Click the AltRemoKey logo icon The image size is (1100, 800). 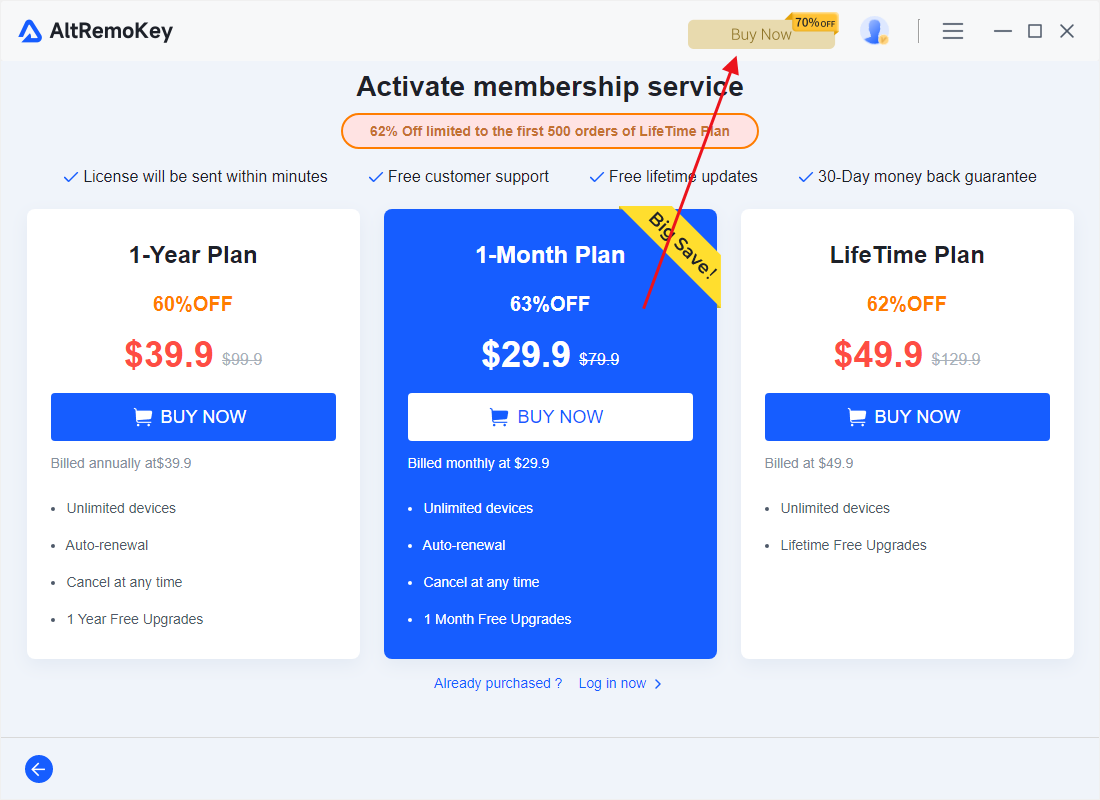[x=30, y=31]
